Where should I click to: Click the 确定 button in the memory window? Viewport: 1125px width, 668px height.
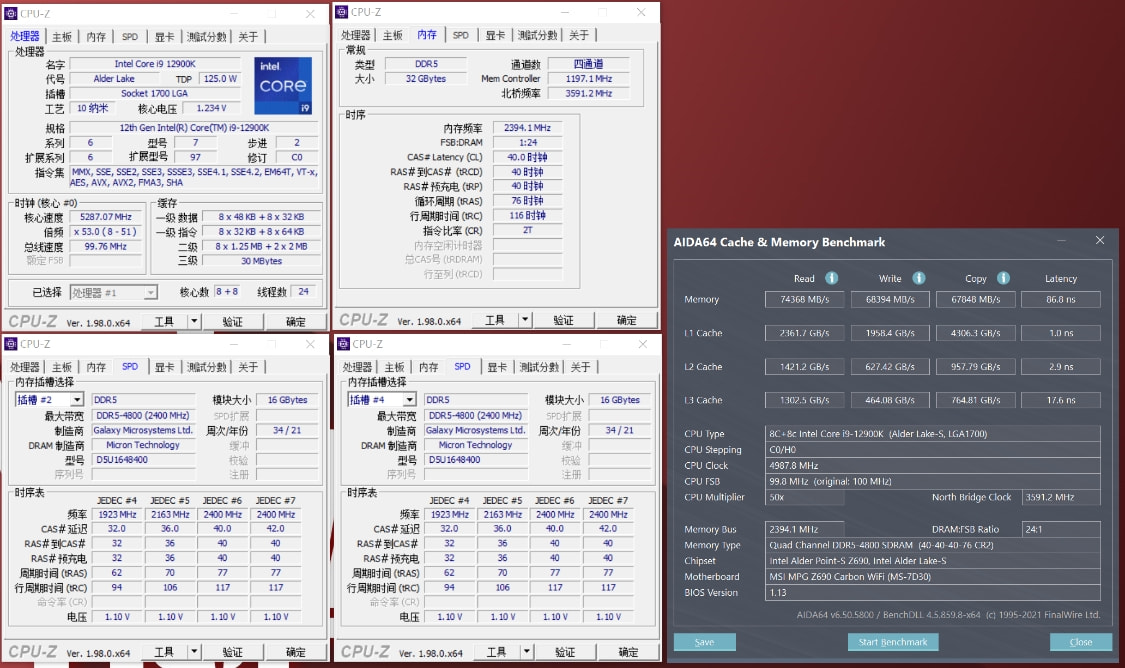coord(627,320)
